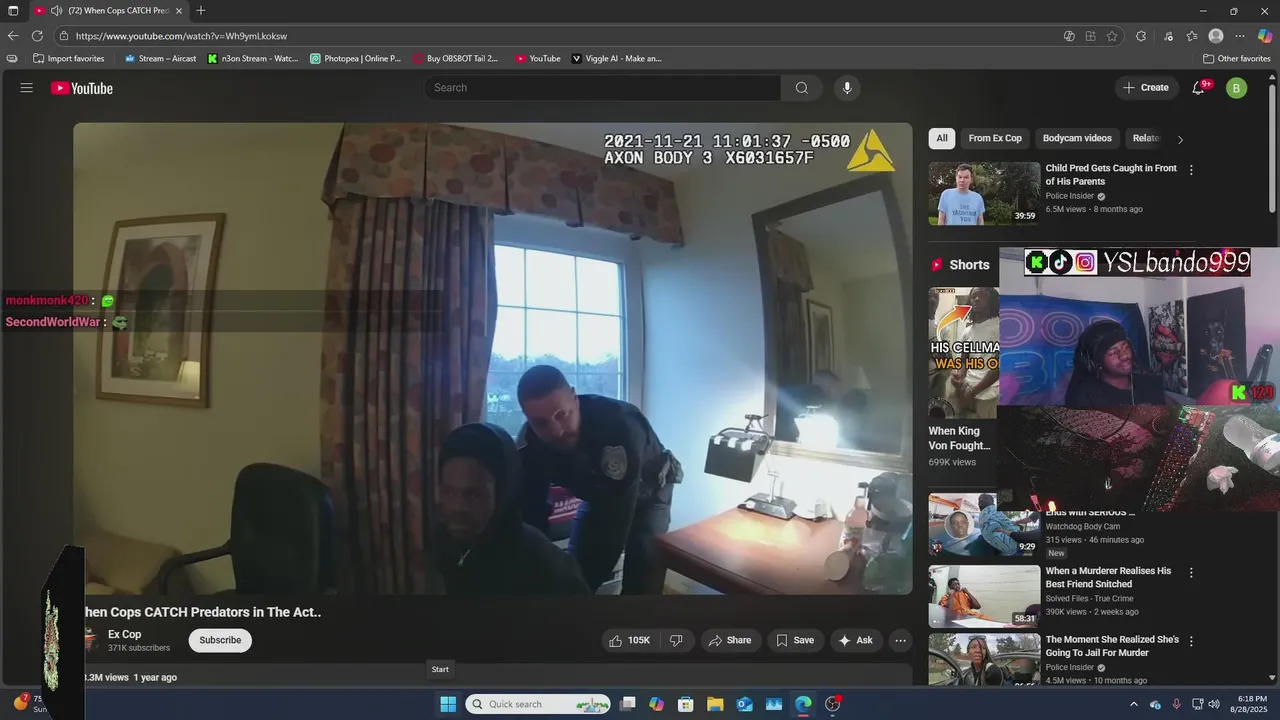The image size is (1280, 720).
Task: Click the taskbar Quick search box
Action: point(538,704)
